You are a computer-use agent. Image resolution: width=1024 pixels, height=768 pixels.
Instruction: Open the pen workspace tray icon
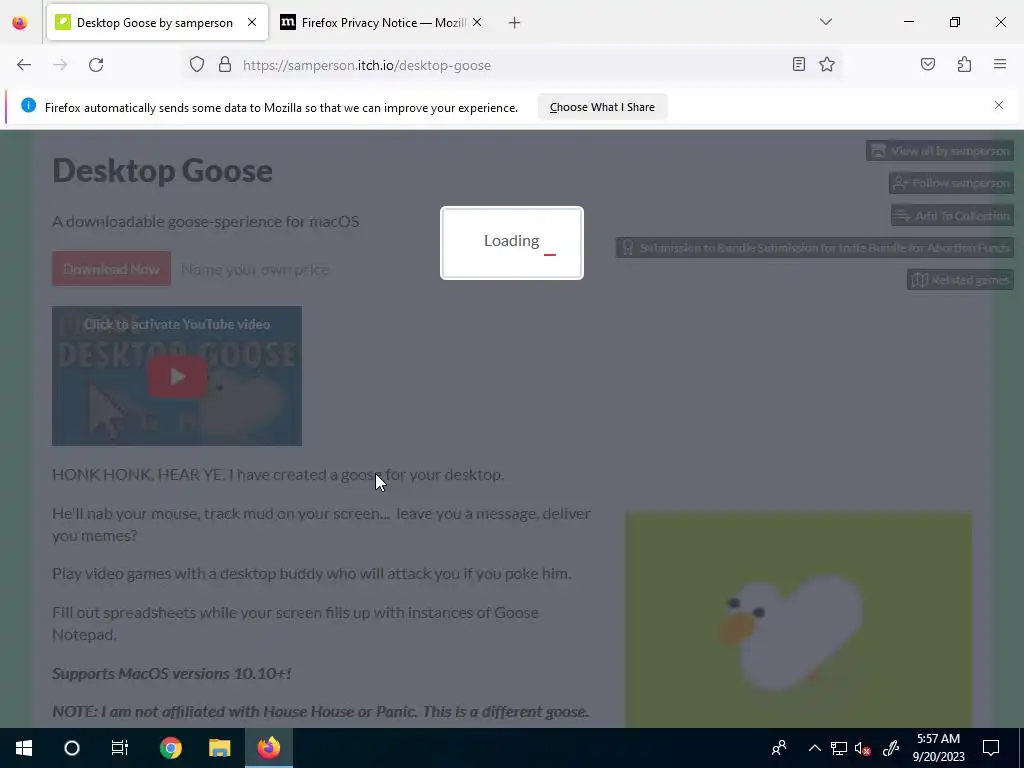[891, 748]
